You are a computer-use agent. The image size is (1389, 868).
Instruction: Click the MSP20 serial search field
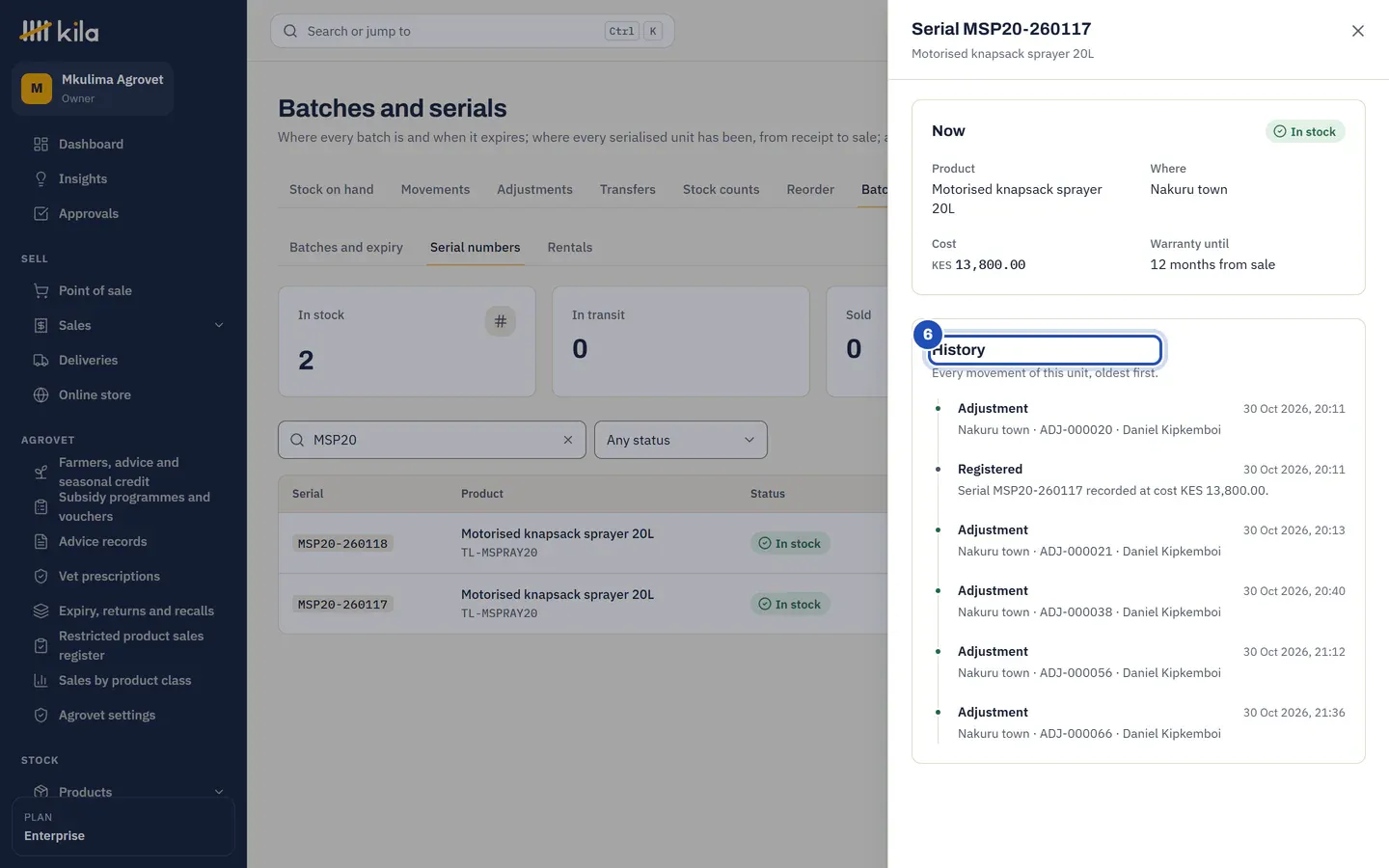(432, 440)
